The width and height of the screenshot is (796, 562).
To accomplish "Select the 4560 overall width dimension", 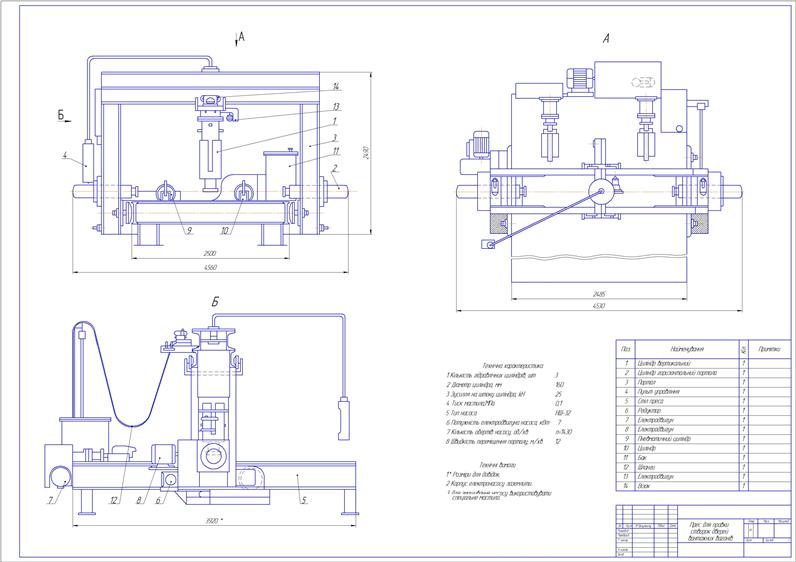I will (x=210, y=267).
